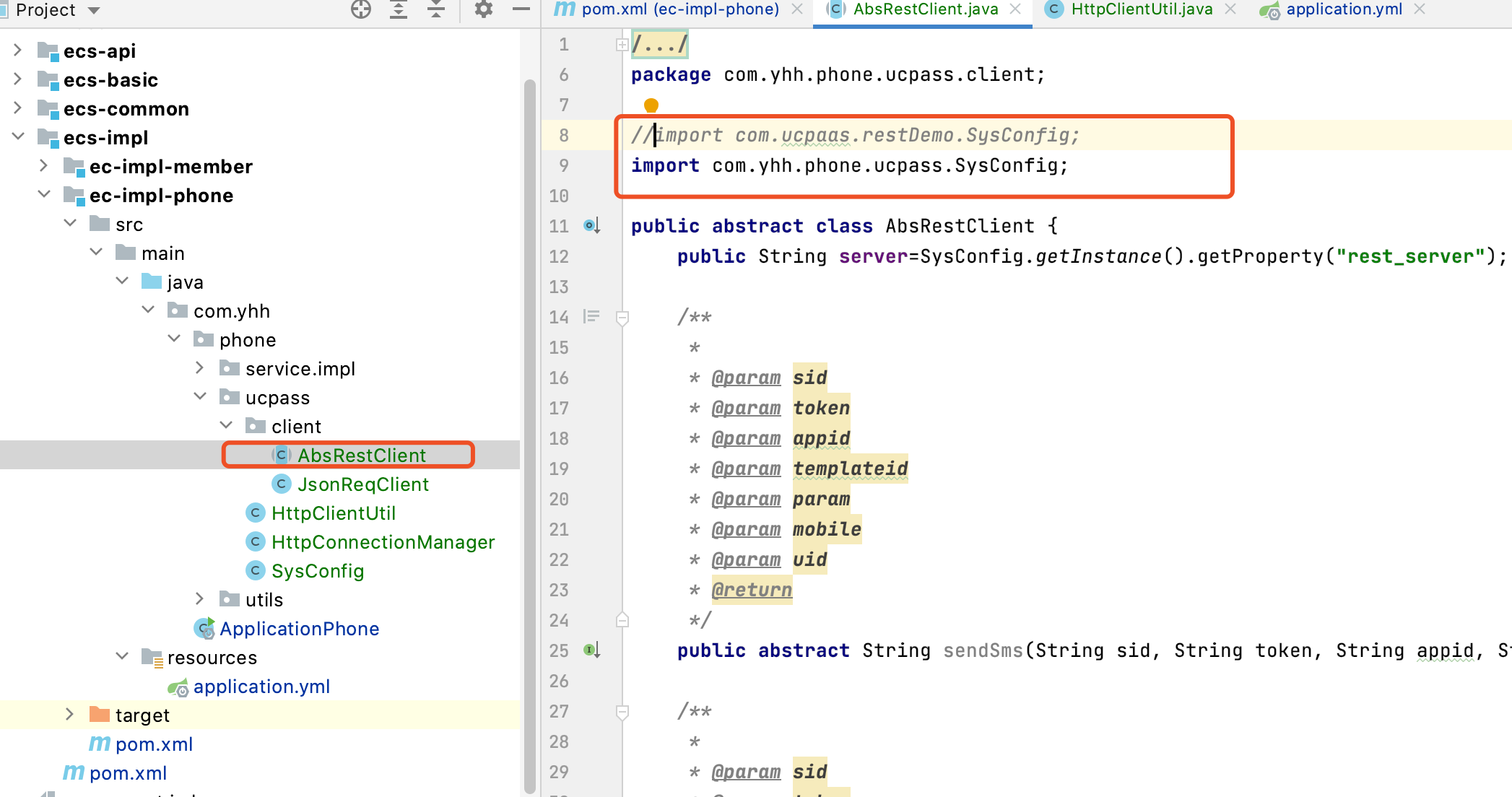
Task: Switch to the HttpClientUtil.java tab
Action: [x=1141, y=9]
